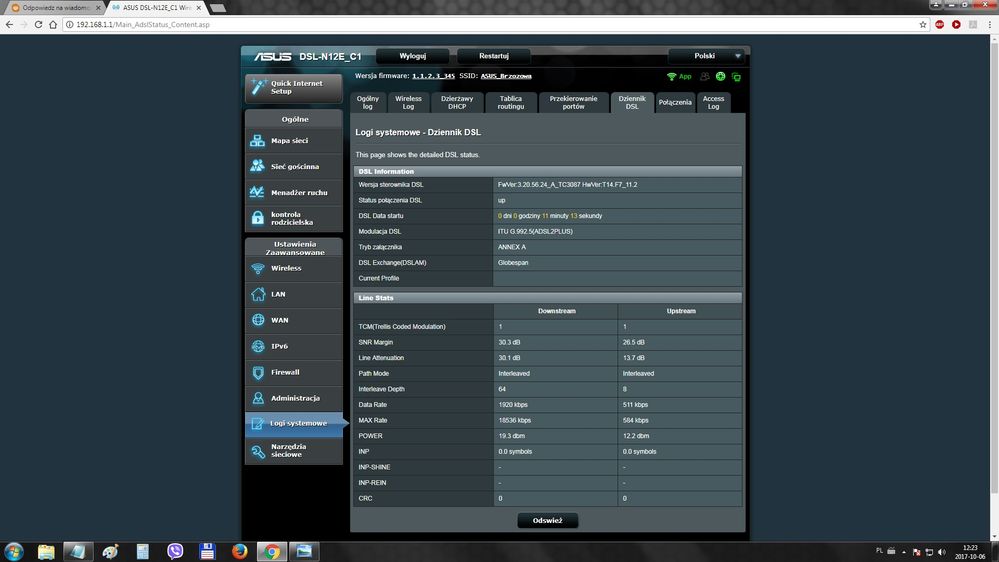Click the Wyloguj logout button
The width and height of the screenshot is (999, 562).
[x=412, y=56]
